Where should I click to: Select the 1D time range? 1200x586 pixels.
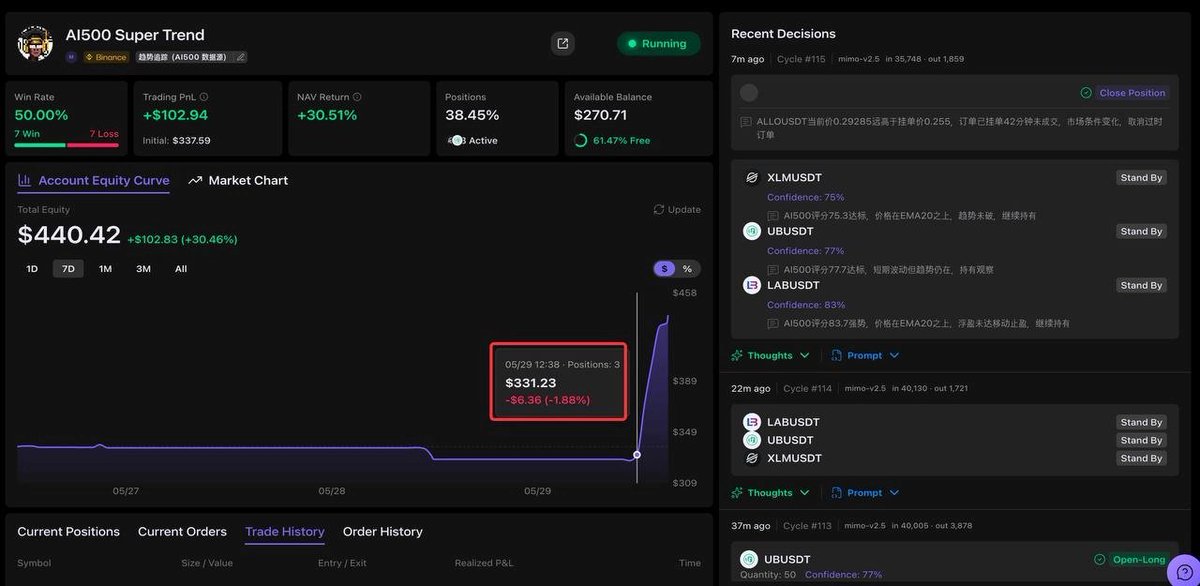(x=32, y=269)
